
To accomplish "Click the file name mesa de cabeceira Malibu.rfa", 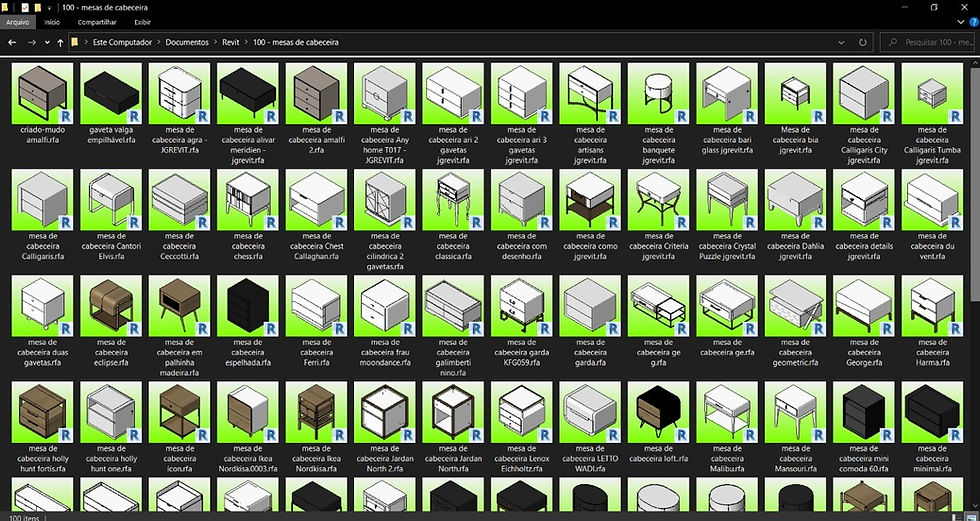I will [x=727, y=459].
